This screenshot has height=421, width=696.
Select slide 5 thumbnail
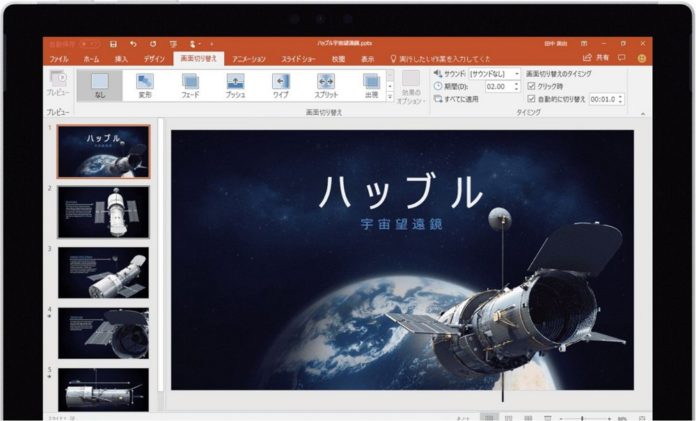(103, 389)
